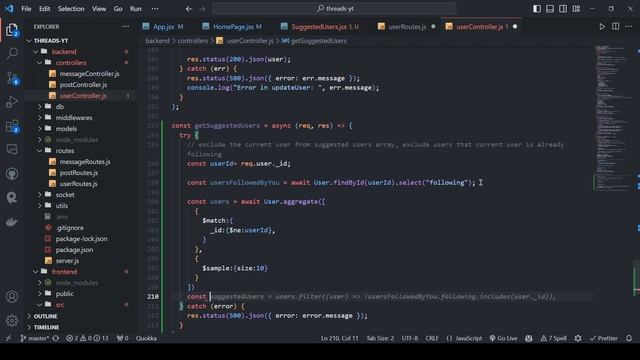Screen dimensions: 640x360
Task: Open messageController.js in explorer
Action: click(89, 74)
